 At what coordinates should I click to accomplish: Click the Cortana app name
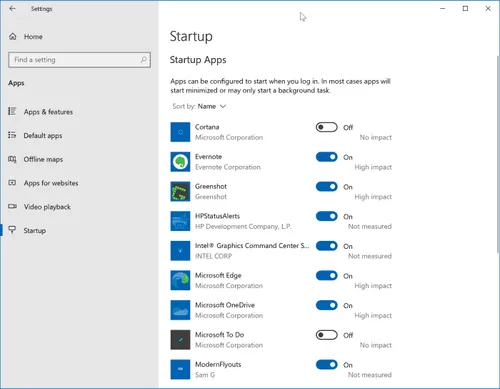click(207, 127)
